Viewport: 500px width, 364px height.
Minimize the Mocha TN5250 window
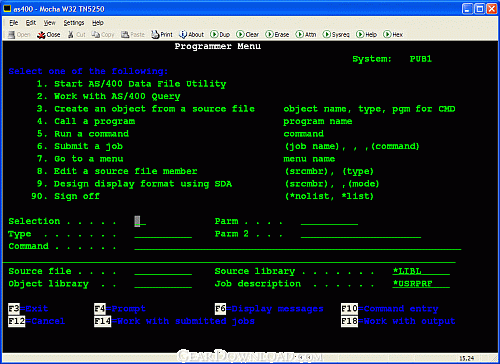click(467, 9)
